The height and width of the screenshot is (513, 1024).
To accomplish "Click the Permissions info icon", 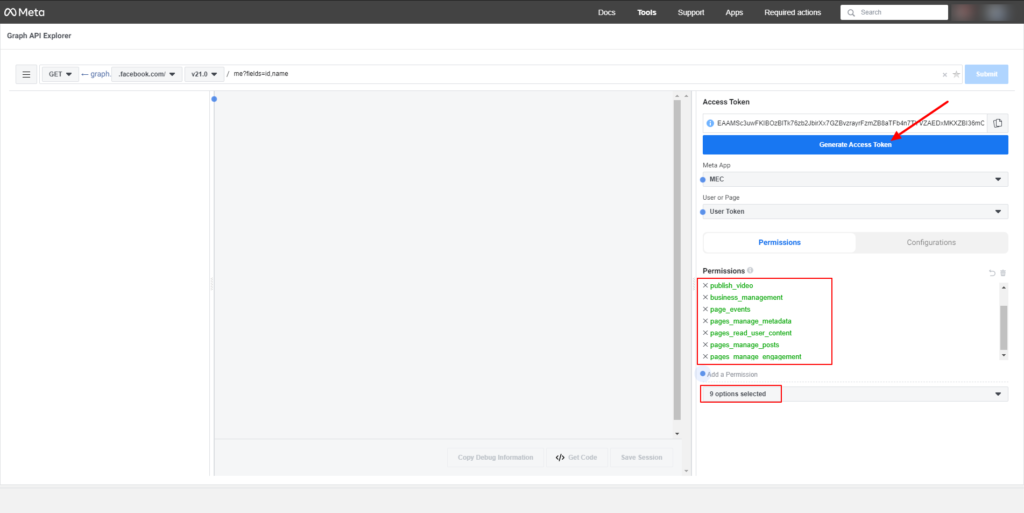I will [750, 271].
